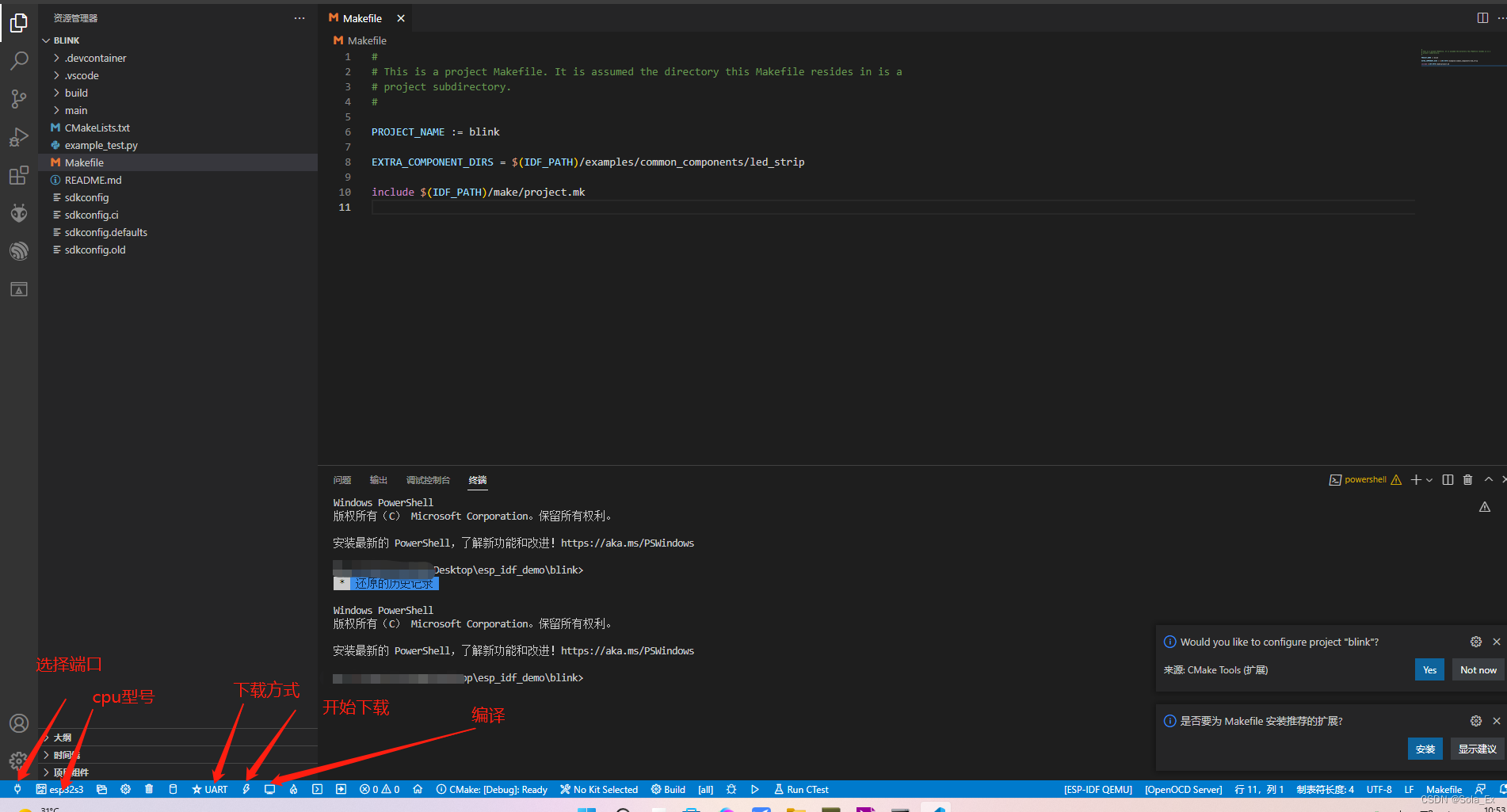Open sdkconfig.defaults file
The width and height of the screenshot is (1507, 812).
[x=105, y=232]
